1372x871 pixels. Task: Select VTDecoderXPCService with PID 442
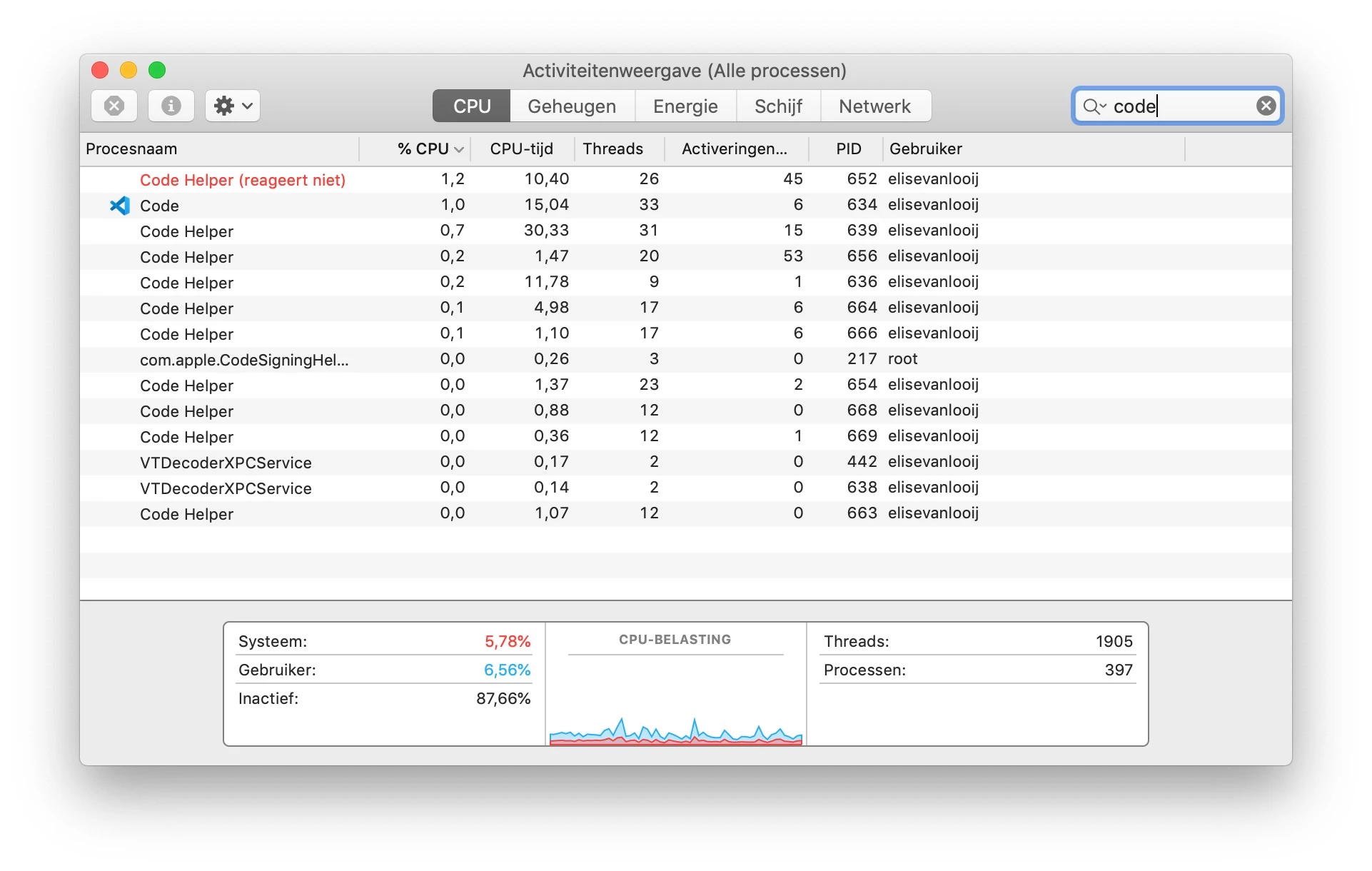[x=226, y=463]
